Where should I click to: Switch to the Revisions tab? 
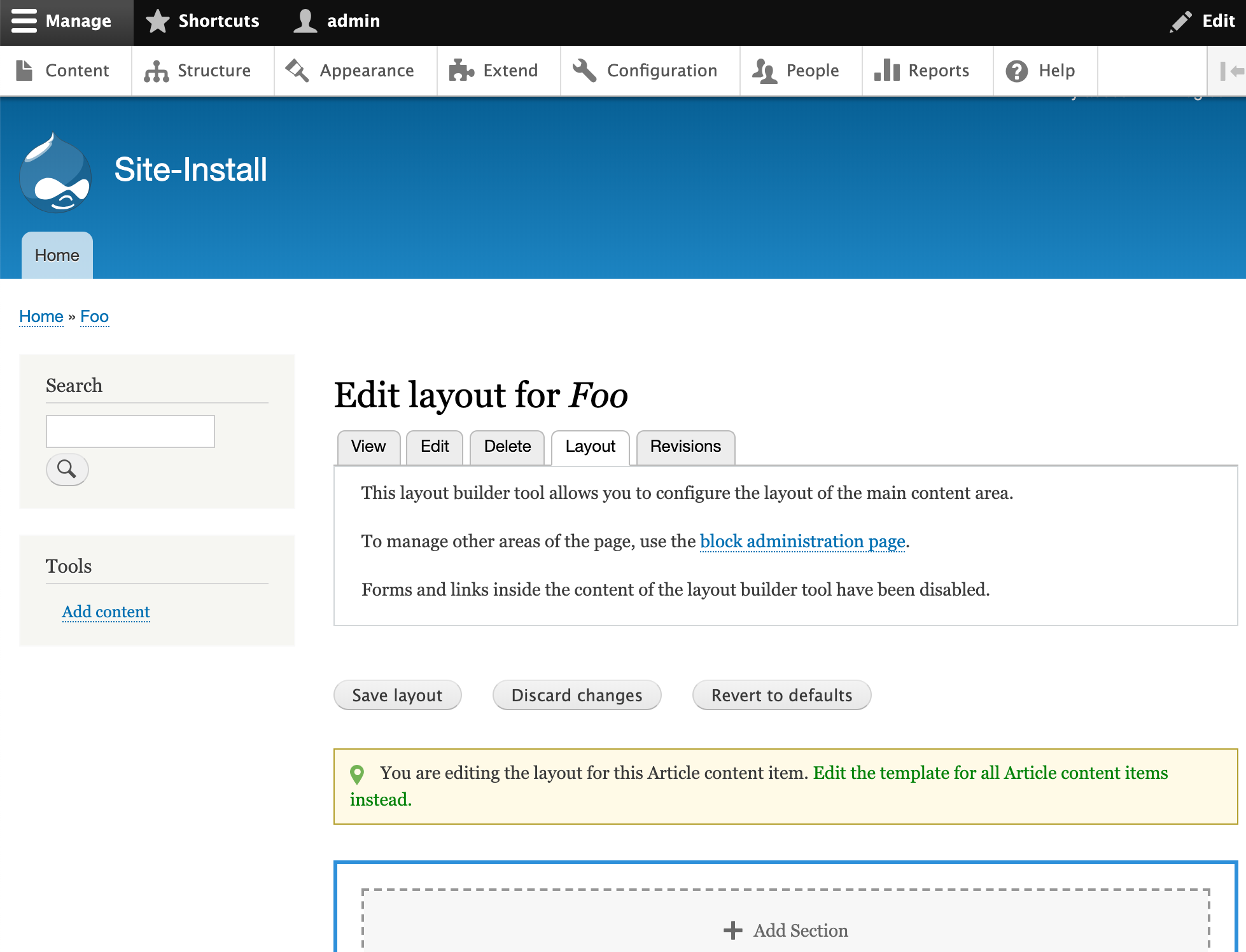tap(685, 447)
